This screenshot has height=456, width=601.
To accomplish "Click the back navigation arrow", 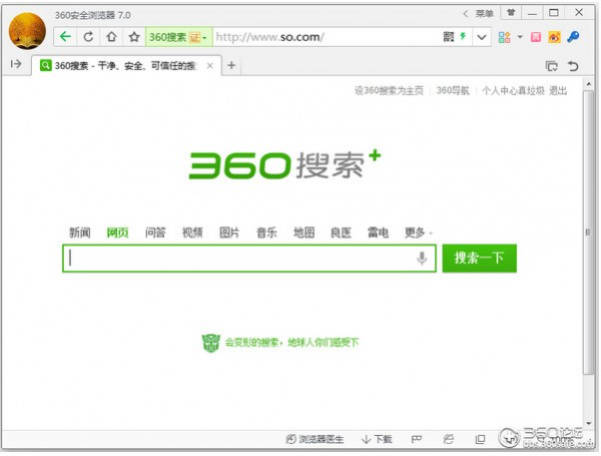I will [66, 37].
